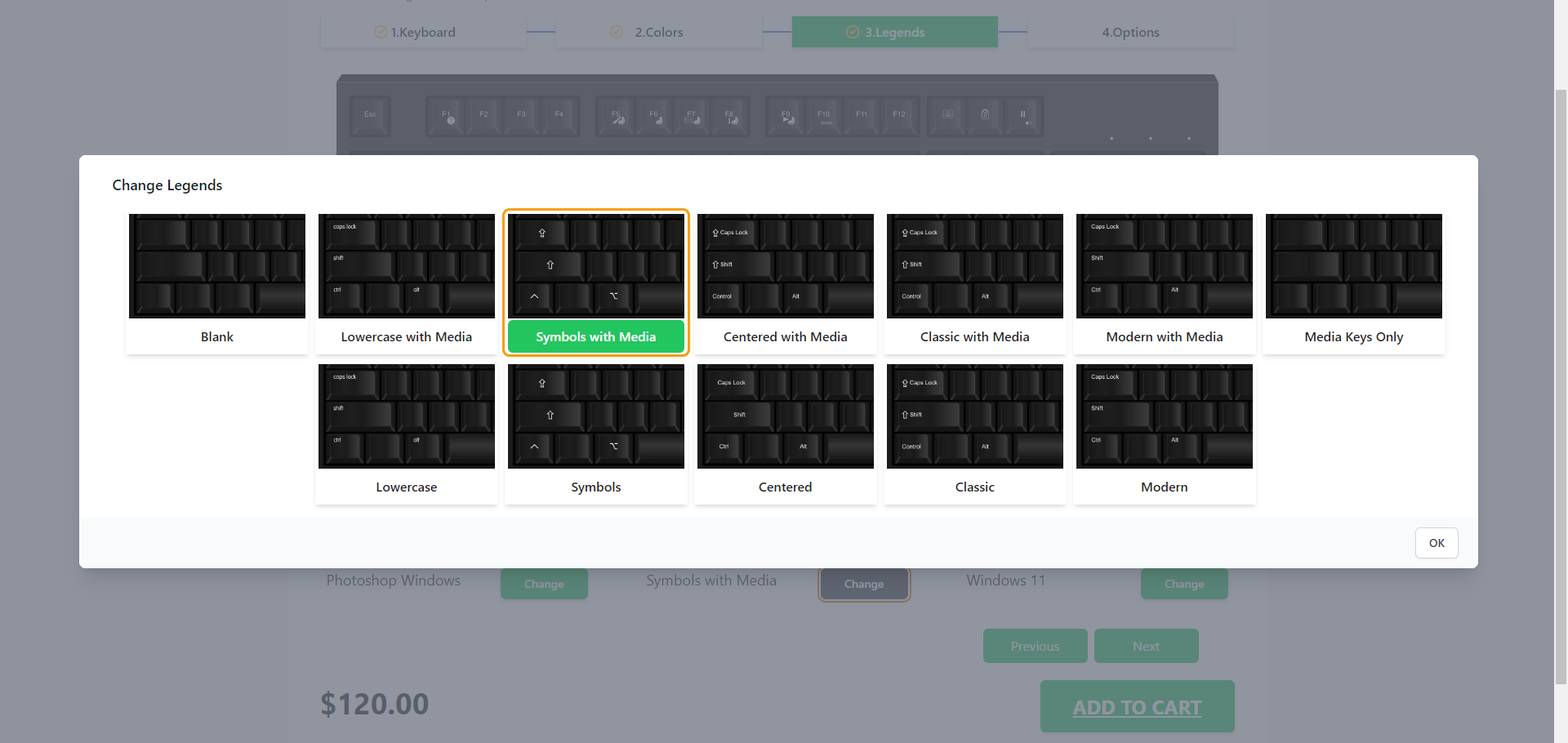Click Change next to Windows 11
The image size is (1568, 743).
pyautogui.click(x=1184, y=584)
